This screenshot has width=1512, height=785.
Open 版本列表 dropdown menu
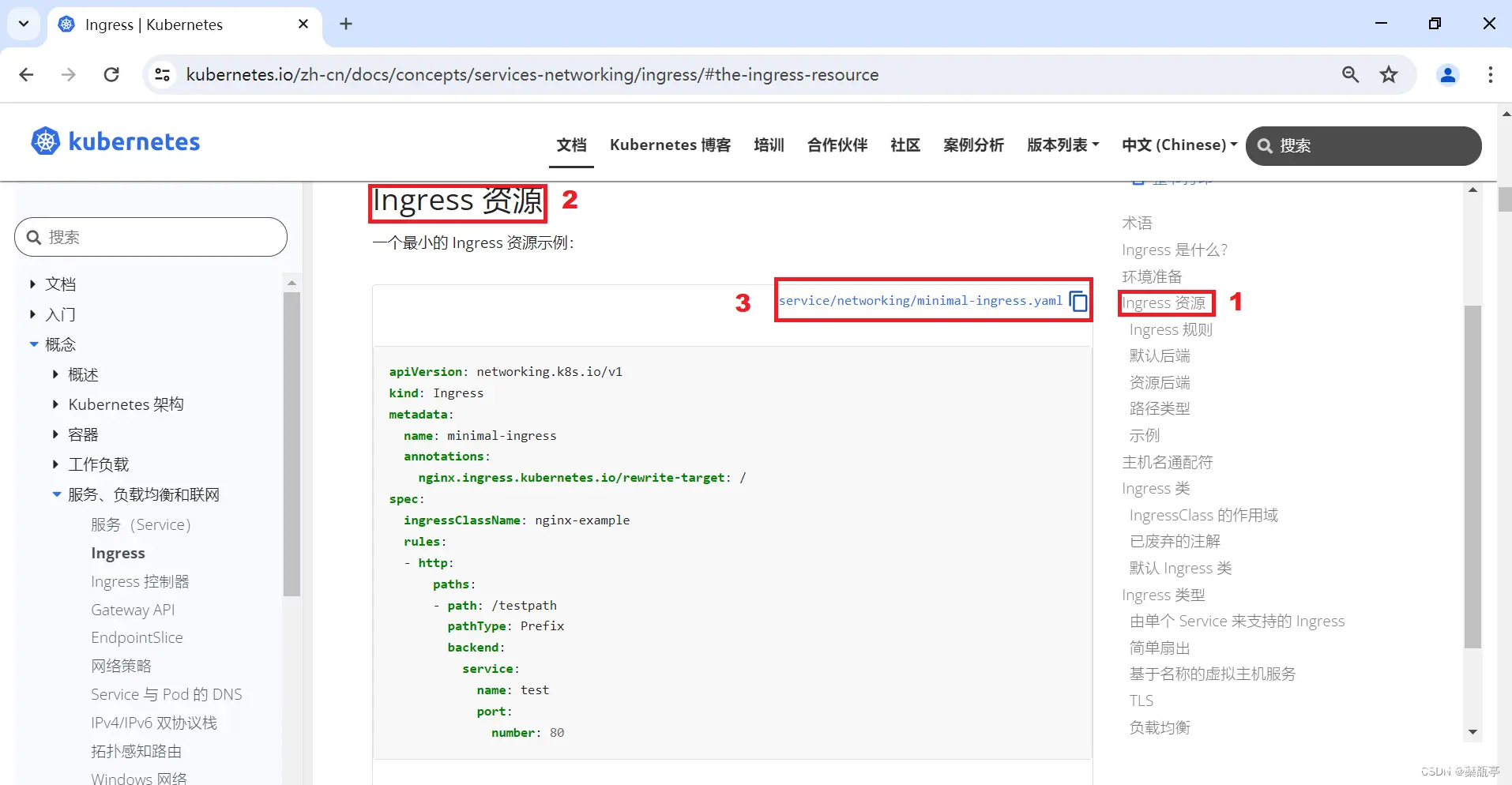pos(1063,145)
